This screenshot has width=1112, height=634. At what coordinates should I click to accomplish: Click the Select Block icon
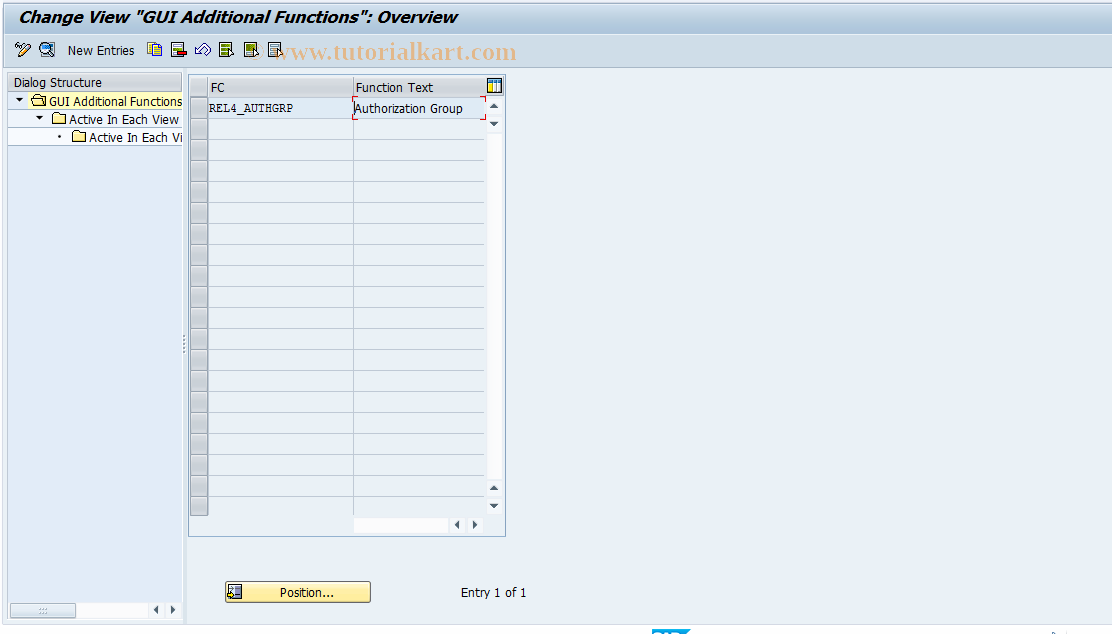tap(251, 50)
